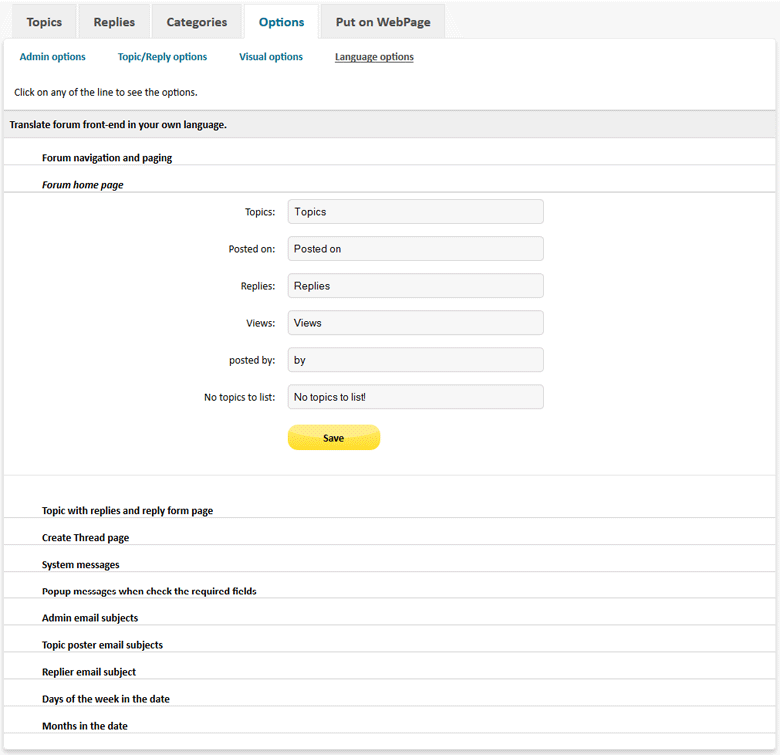Click 'Click on any of the line' instruction text

click(x=105, y=92)
